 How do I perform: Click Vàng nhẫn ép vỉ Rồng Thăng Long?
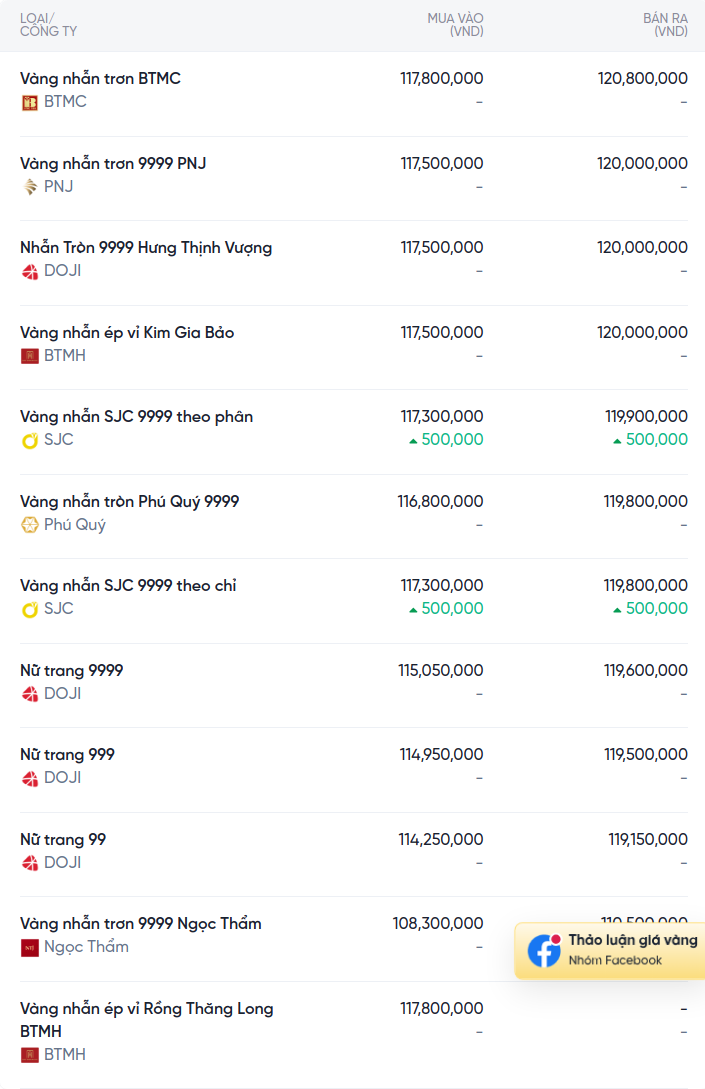146,1009
